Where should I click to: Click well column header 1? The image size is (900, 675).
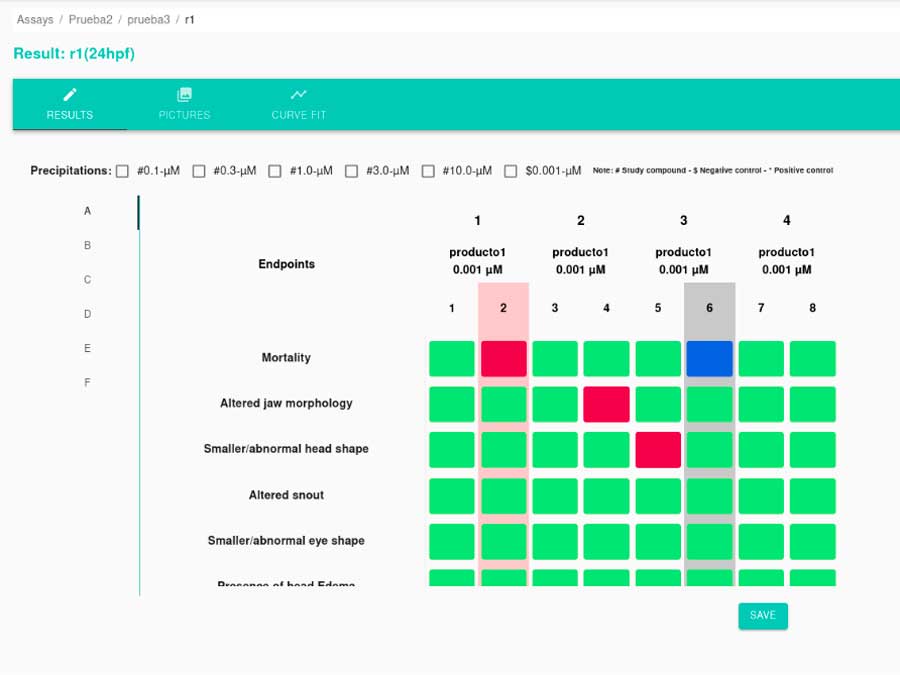pyautogui.click(x=452, y=308)
